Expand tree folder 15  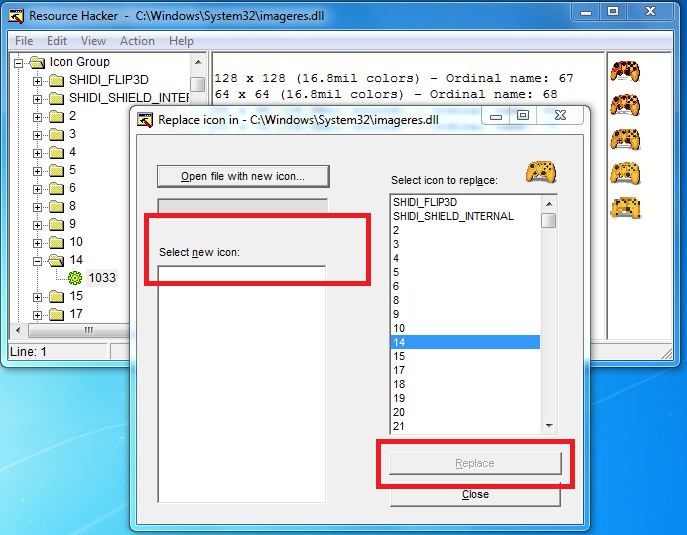click(x=37, y=297)
